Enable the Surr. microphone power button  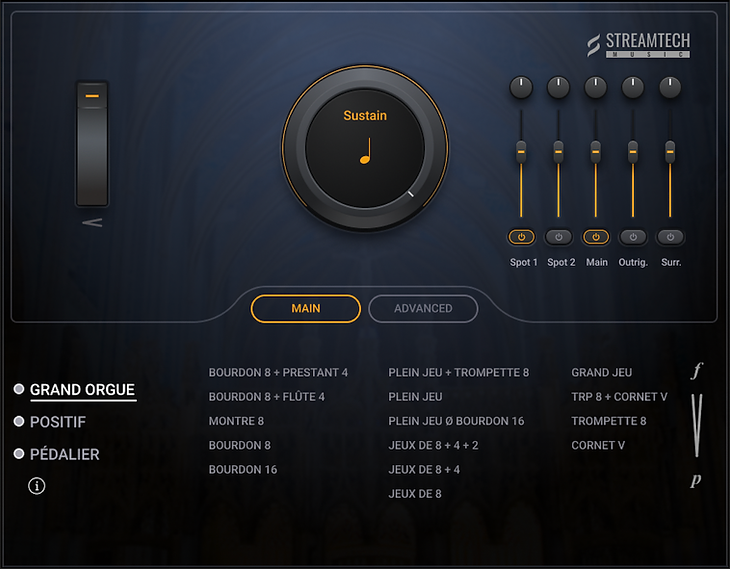(x=670, y=237)
